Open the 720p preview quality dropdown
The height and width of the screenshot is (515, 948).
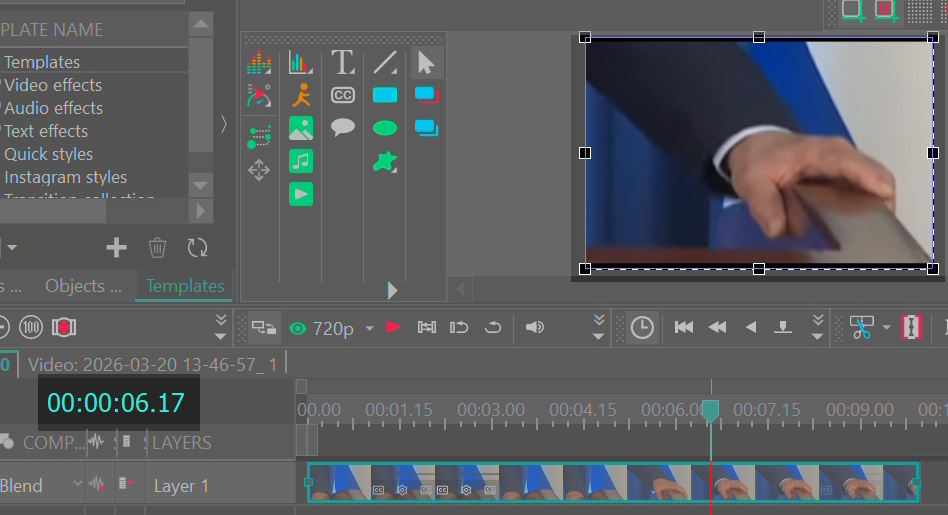pos(369,328)
